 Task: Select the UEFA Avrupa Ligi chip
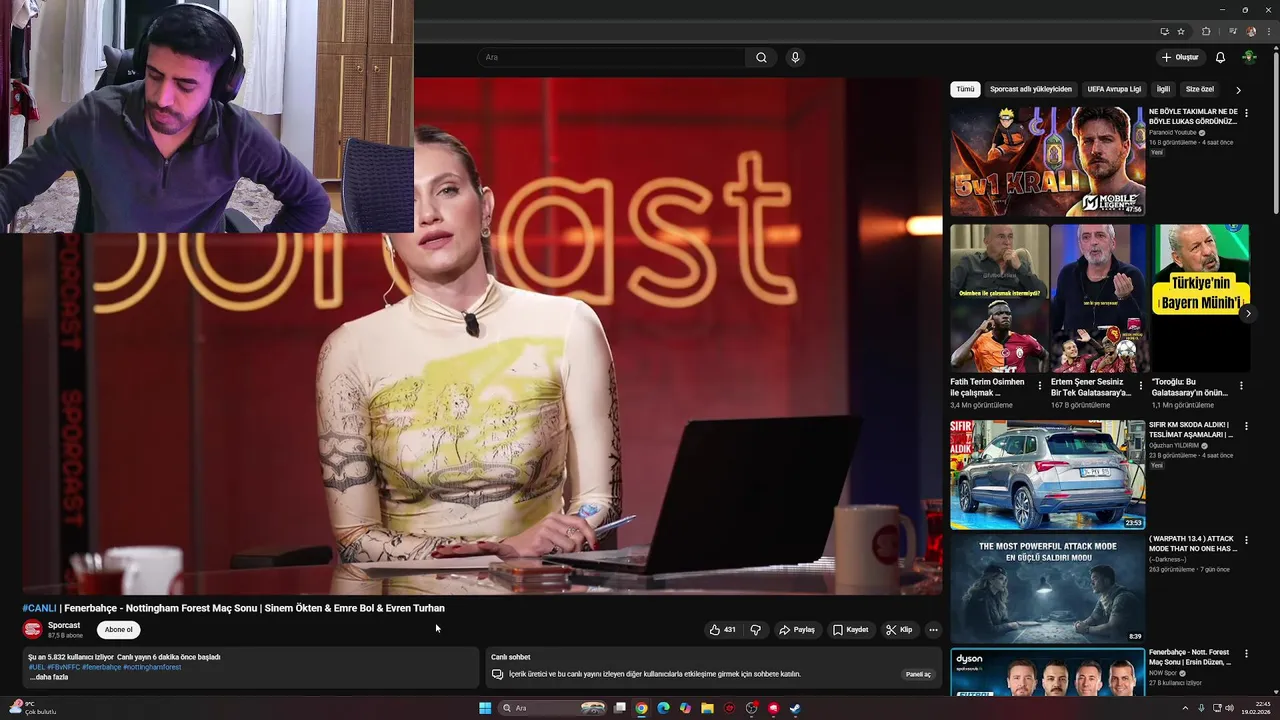pyautogui.click(x=1114, y=89)
